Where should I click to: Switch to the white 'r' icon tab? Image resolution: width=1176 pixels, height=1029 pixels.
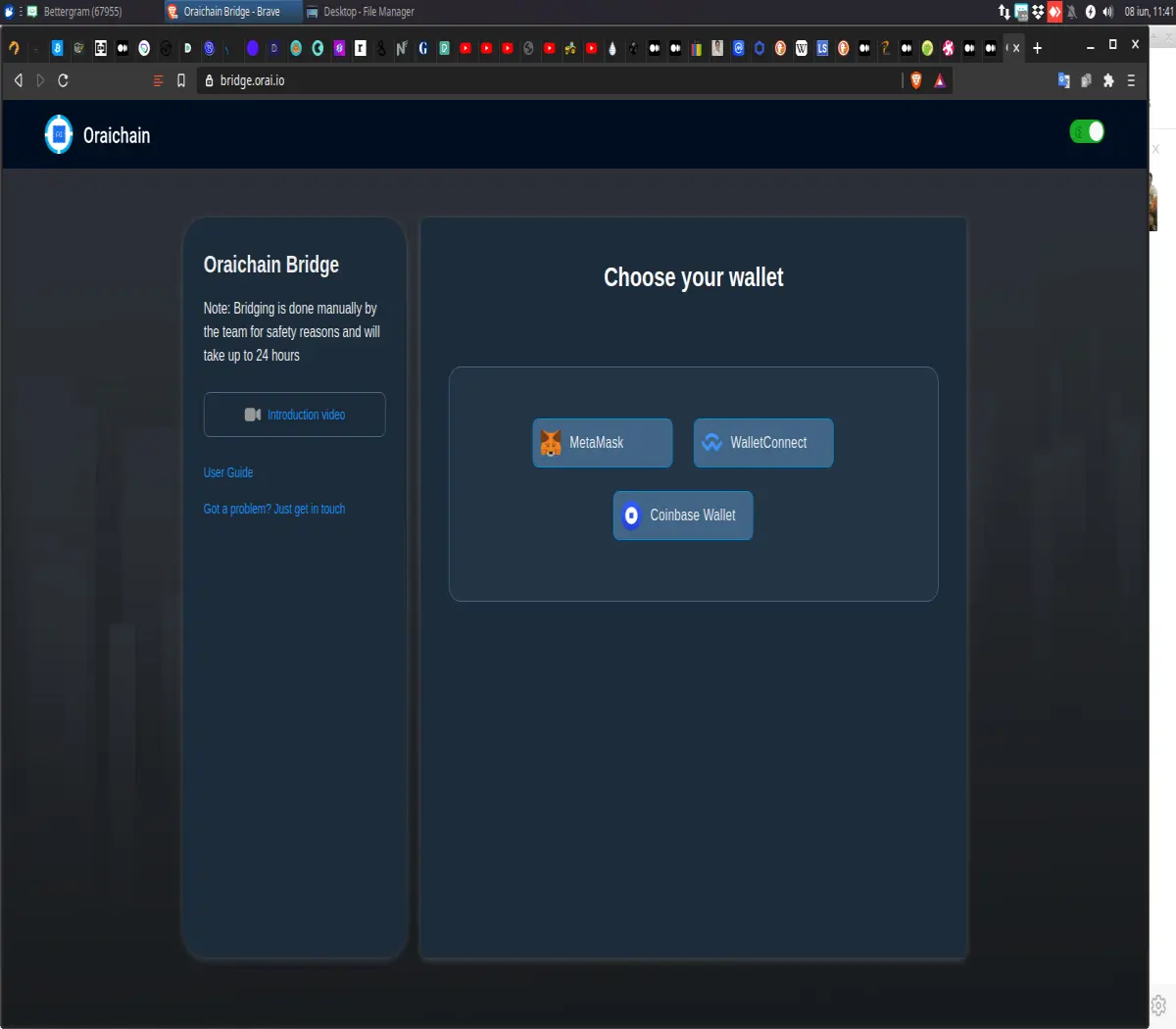tap(361, 48)
